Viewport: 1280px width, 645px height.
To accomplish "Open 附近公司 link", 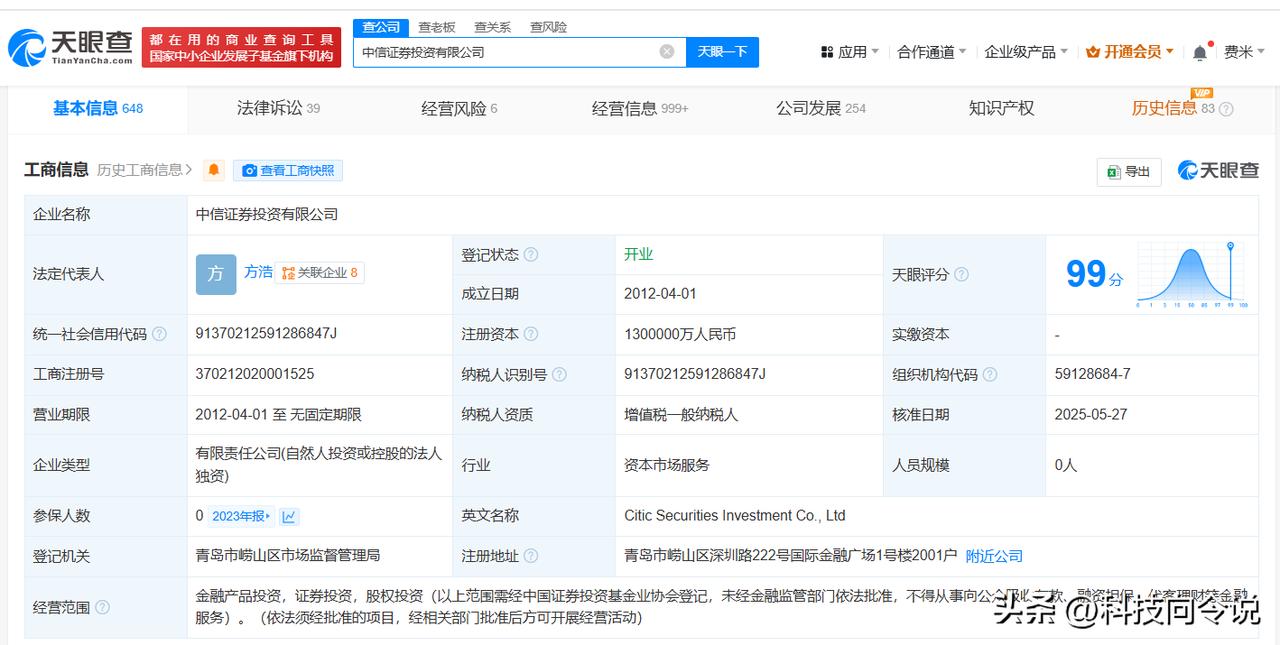I will pyautogui.click(x=994, y=556).
